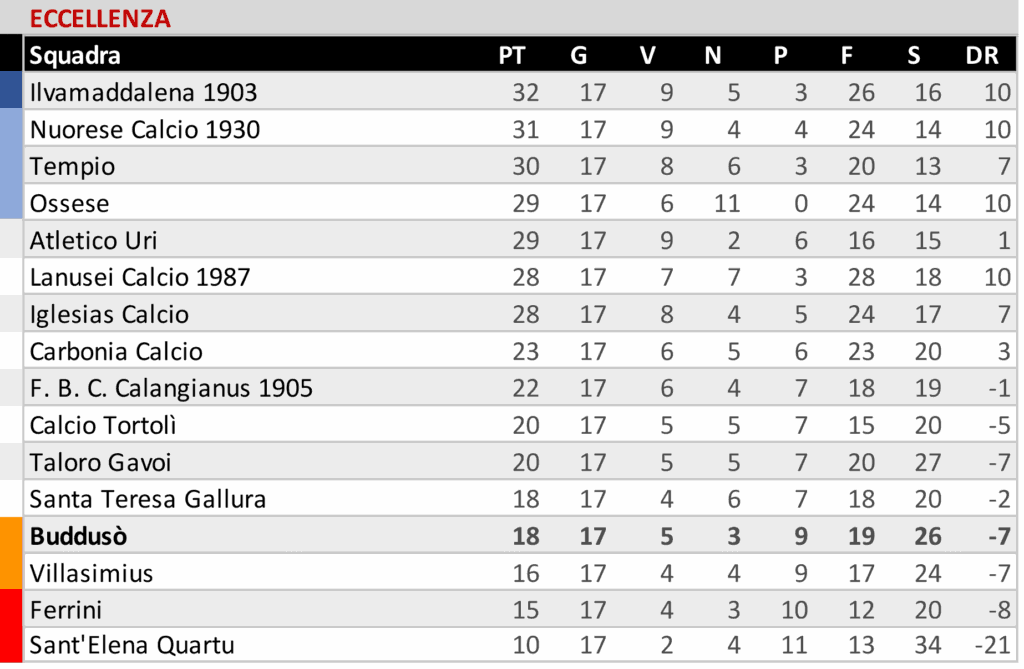The image size is (1024, 669).
Task: Select F. B. C. Calangianus 1905
Action: tap(171, 389)
